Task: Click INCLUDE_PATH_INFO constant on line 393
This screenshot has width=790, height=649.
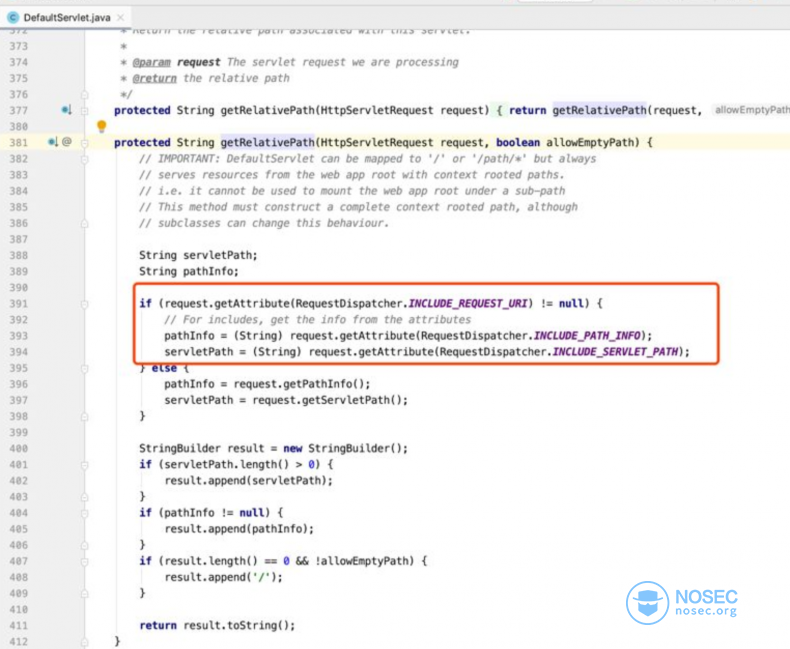Action: (x=587, y=336)
